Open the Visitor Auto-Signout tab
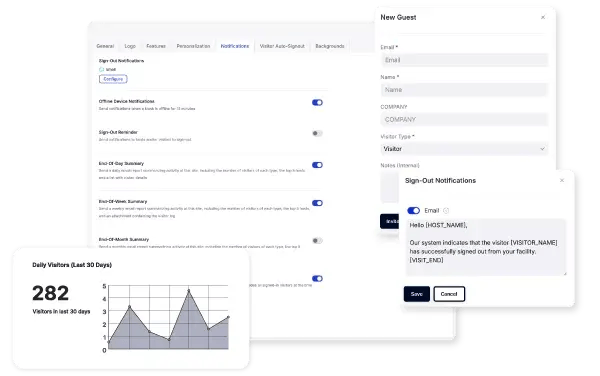The height and width of the screenshot is (376, 600). (x=282, y=46)
